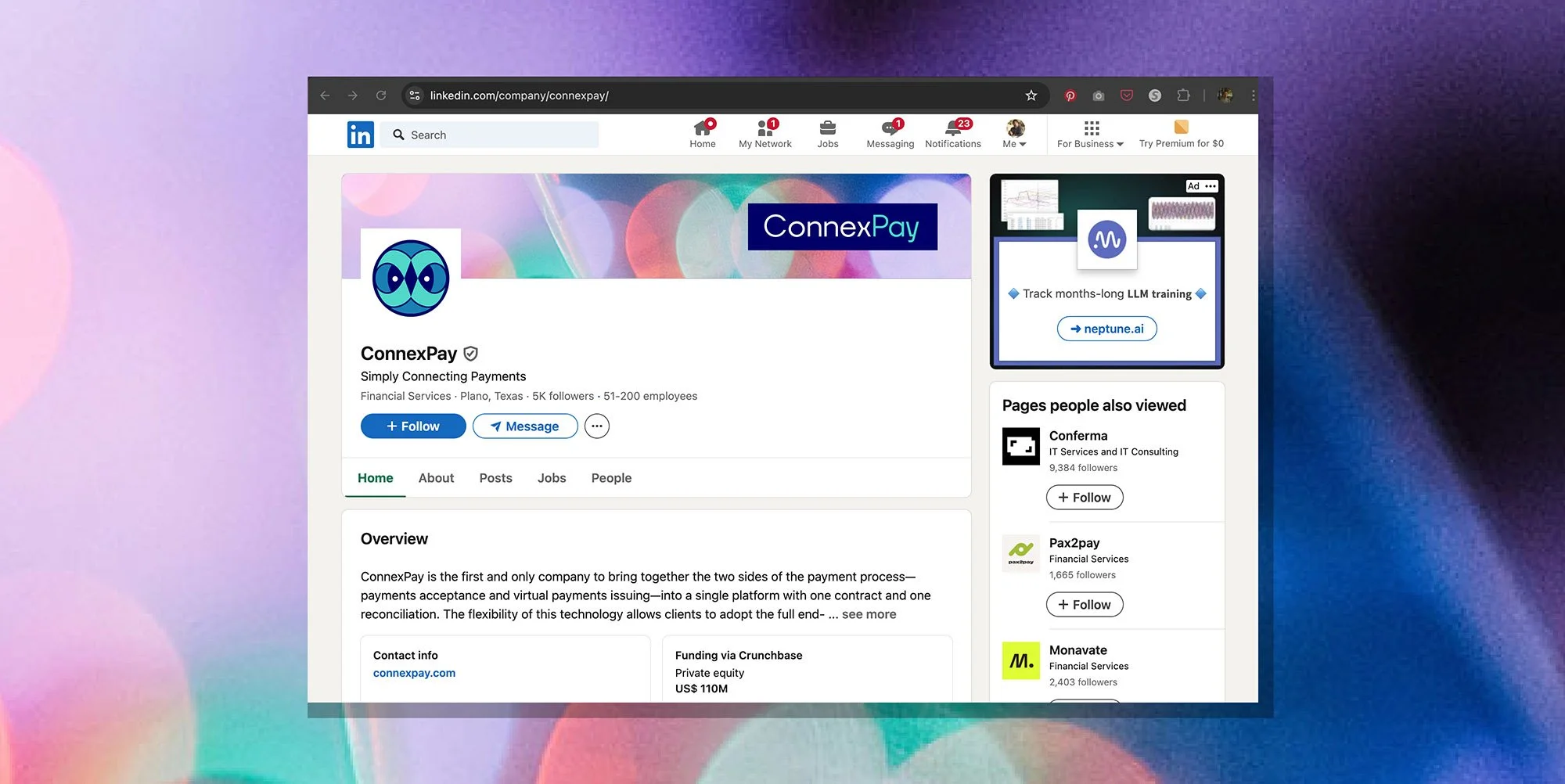
Task: Click Funding via Crunchbase heading
Action: point(739,656)
